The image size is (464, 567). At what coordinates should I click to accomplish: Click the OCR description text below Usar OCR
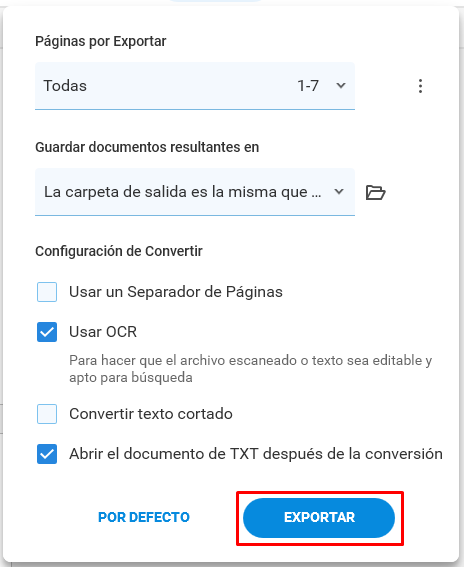pyautogui.click(x=251, y=369)
